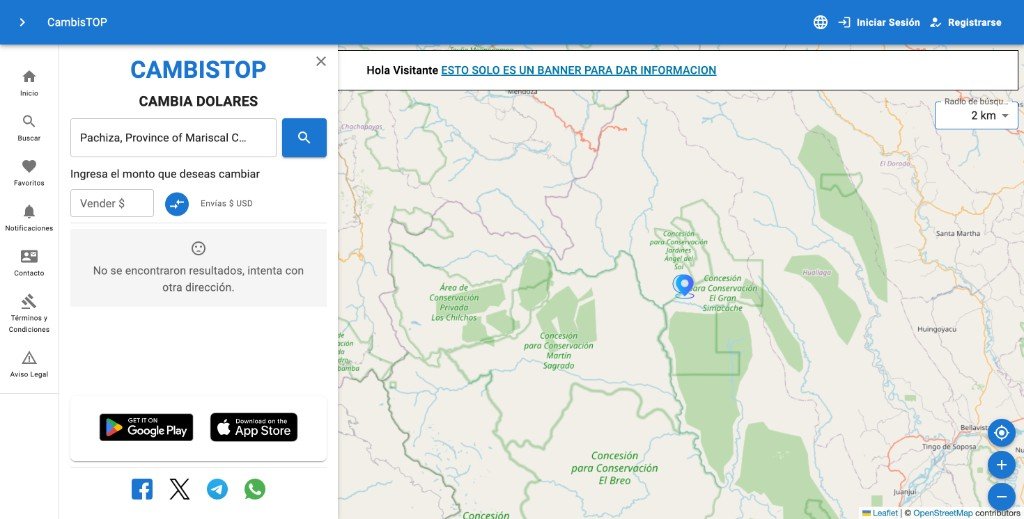Open the Aviso Legal warning icon

(x=29, y=358)
